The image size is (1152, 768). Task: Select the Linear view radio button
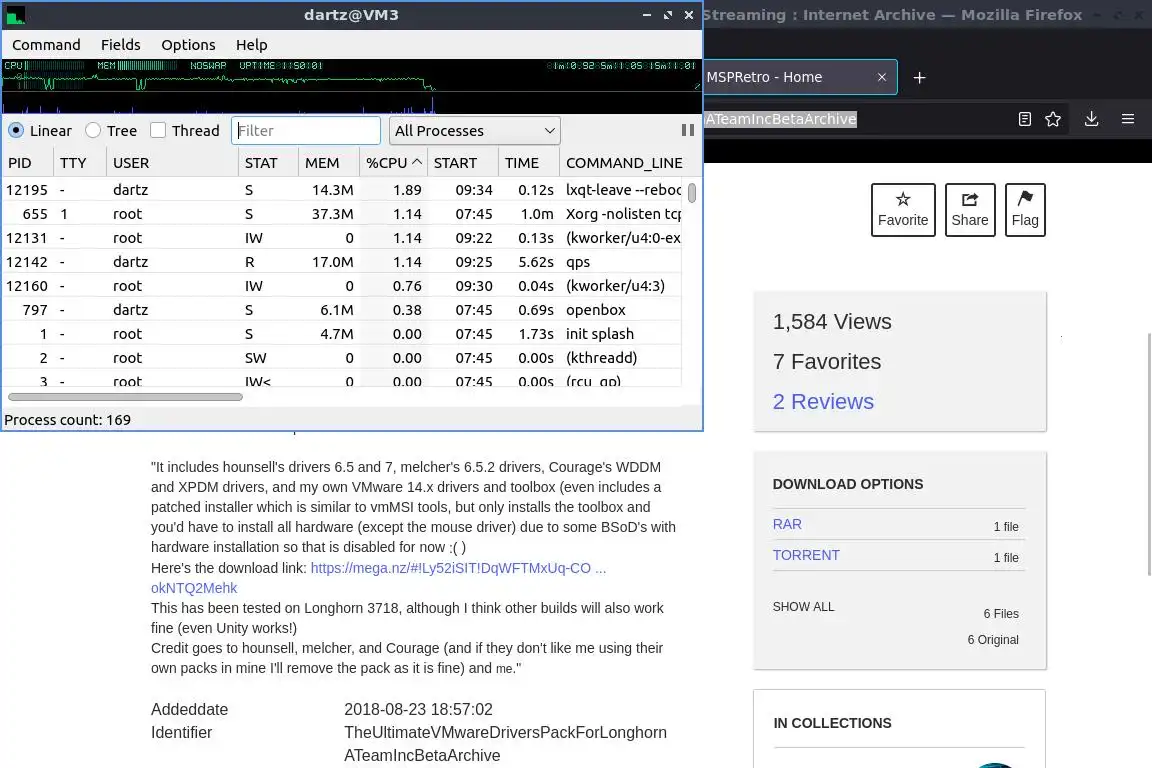16,131
